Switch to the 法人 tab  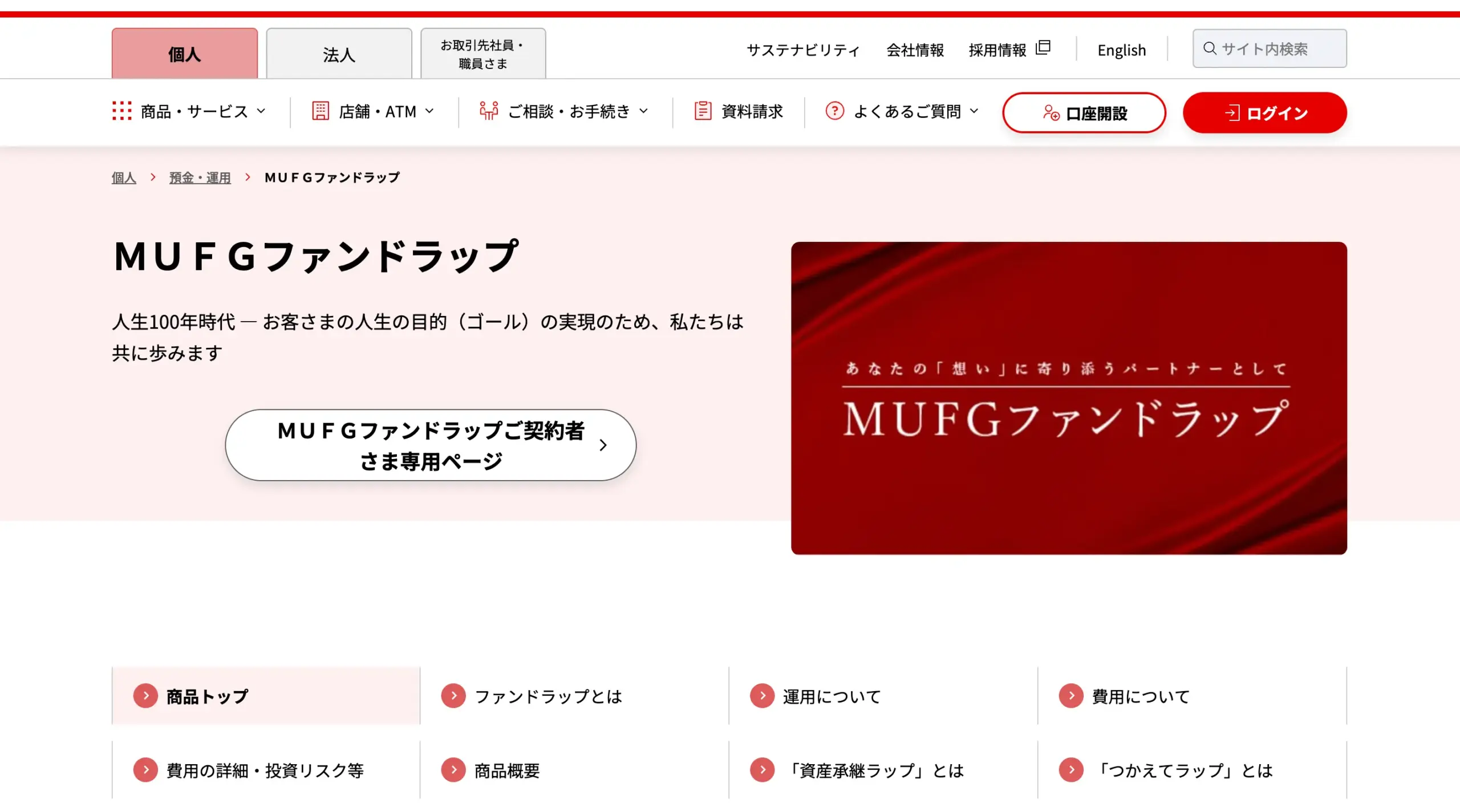[339, 54]
